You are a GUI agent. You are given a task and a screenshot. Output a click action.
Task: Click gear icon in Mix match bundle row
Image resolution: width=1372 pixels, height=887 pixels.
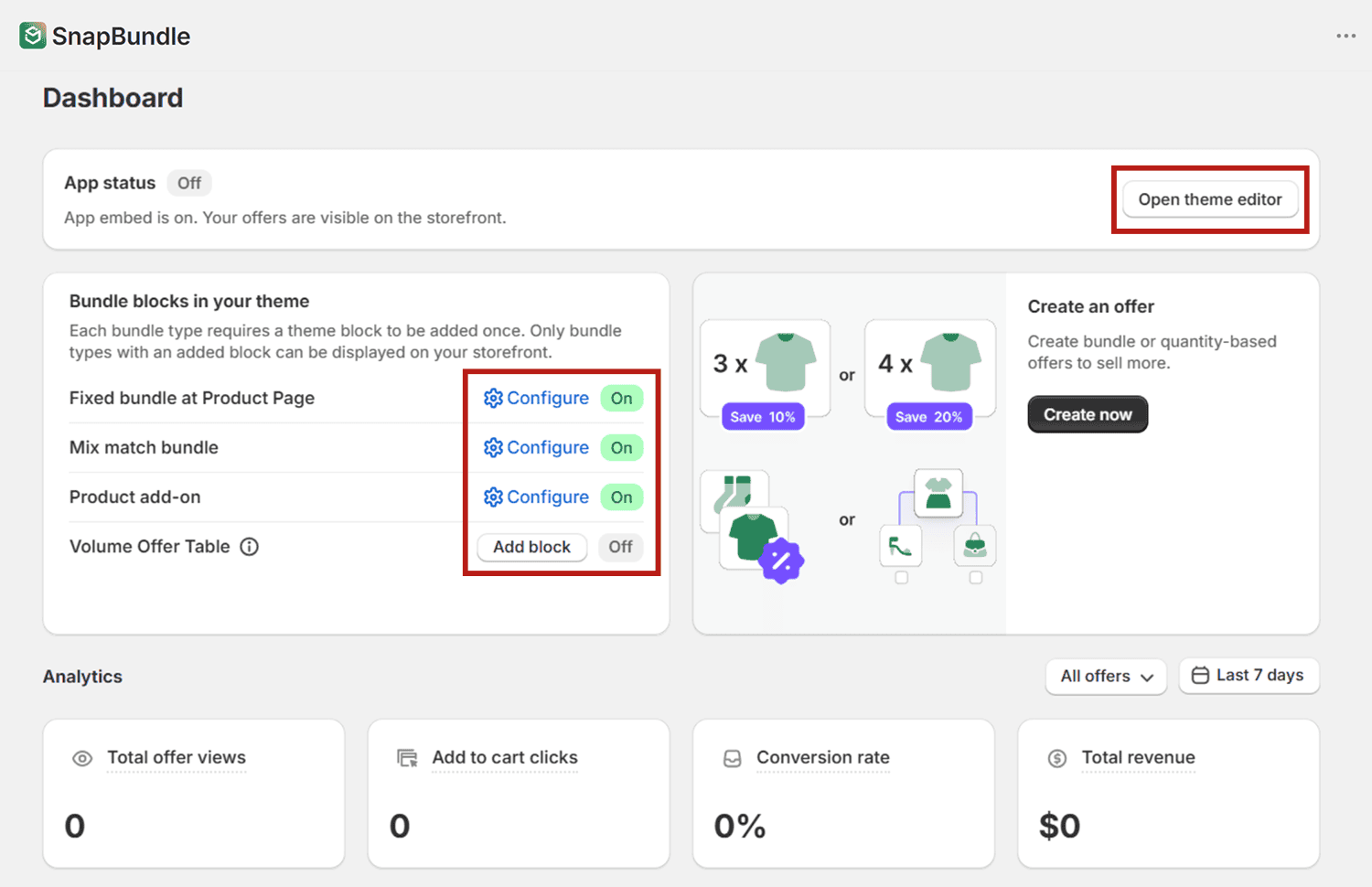coord(493,447)
